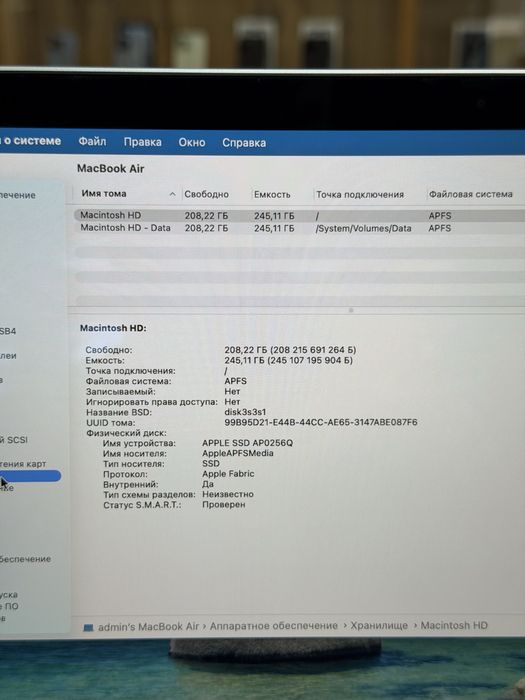
Task: Click the AppleAPFSMedia media name value
Action: pos(238,453)
